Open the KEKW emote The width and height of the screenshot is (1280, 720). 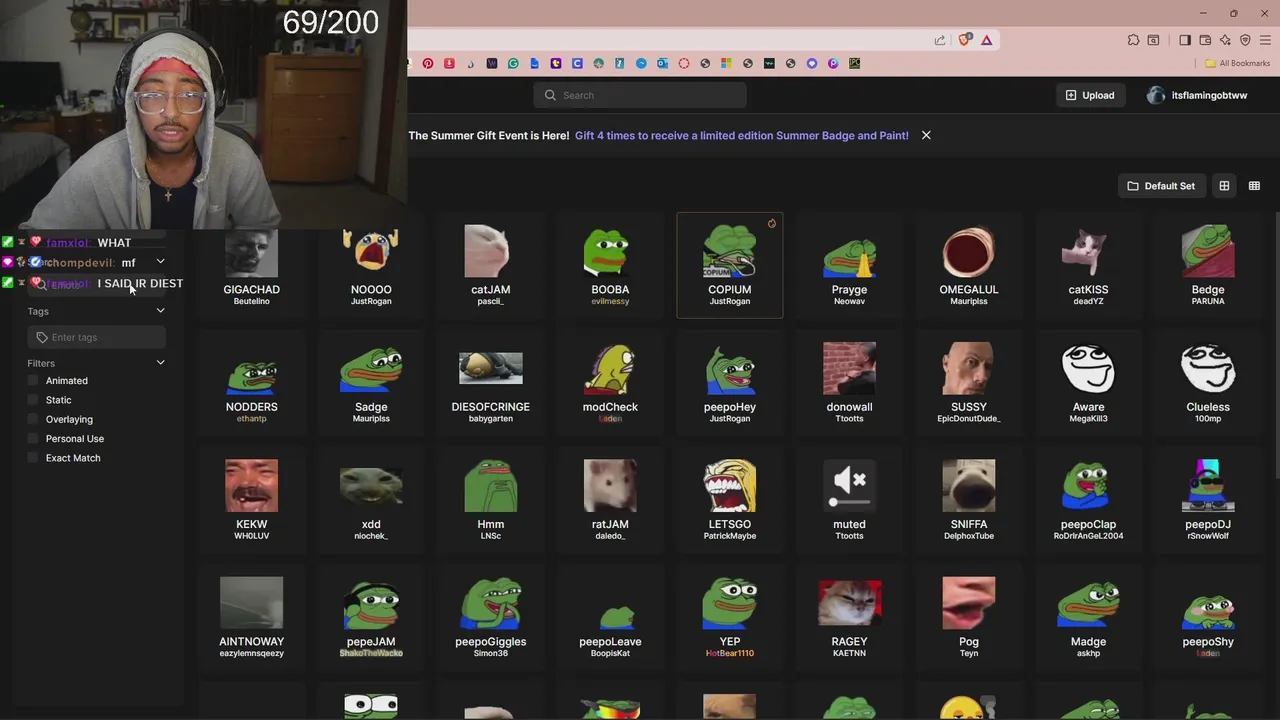251,500
